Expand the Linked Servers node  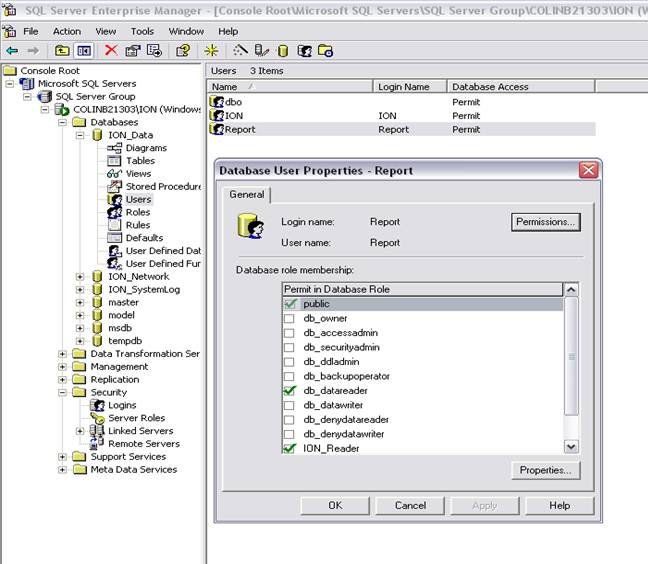80,431
